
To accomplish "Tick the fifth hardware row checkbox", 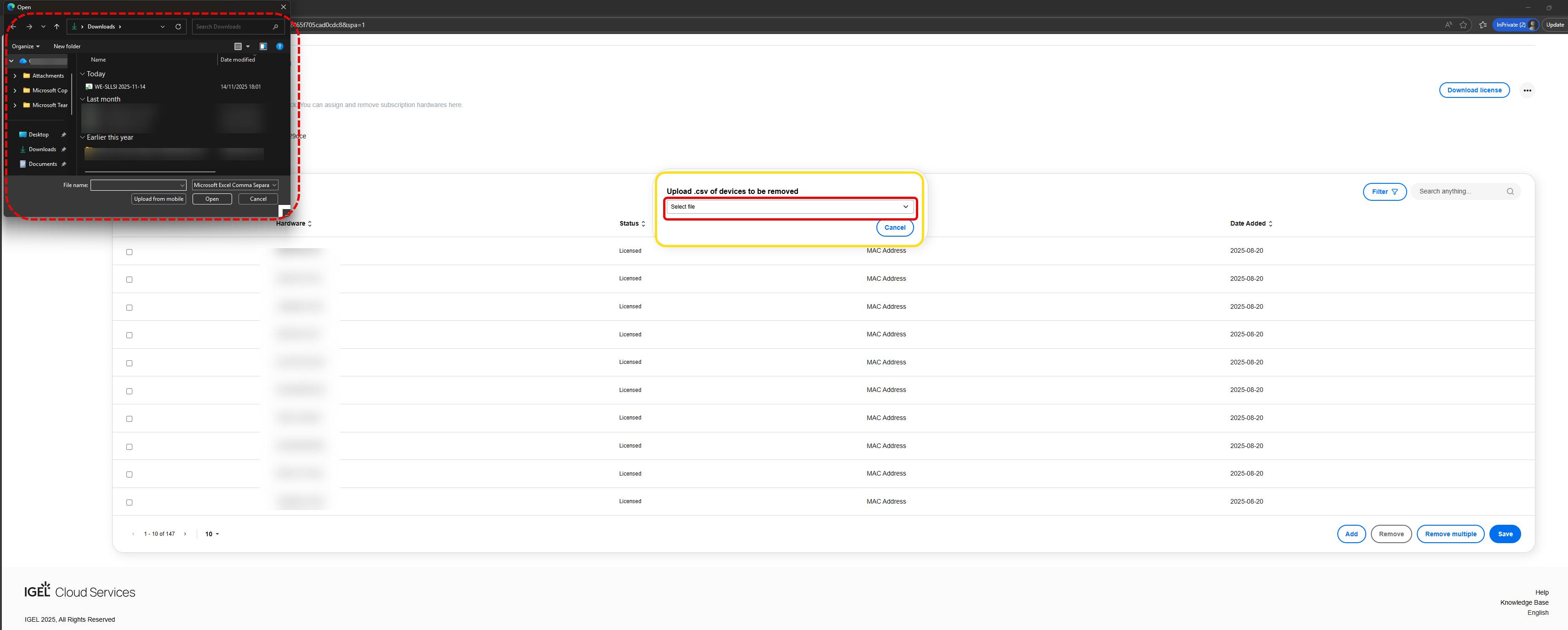I will coord(129,363).
